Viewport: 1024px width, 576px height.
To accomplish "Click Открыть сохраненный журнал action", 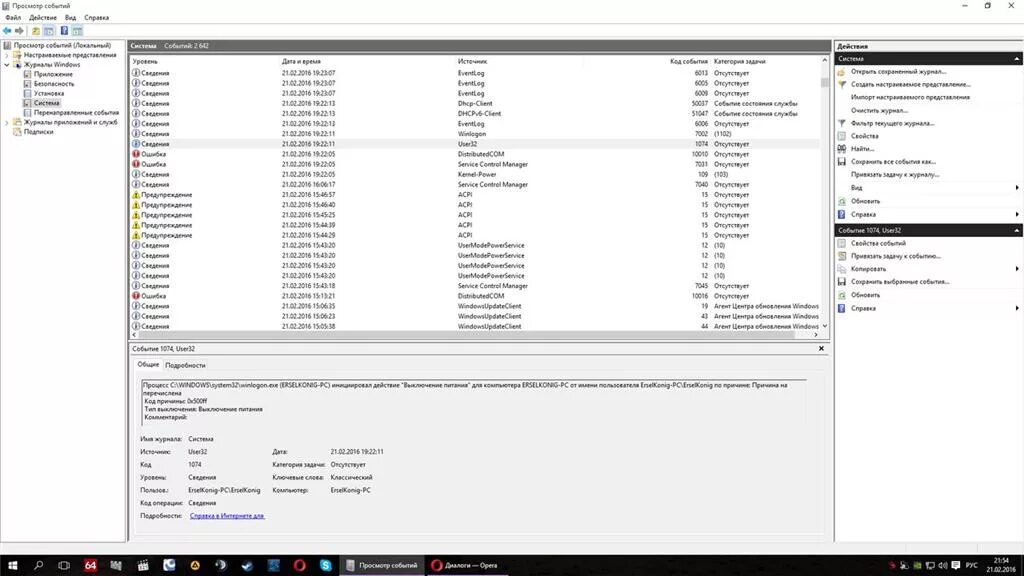I will [x=898, y=72].
